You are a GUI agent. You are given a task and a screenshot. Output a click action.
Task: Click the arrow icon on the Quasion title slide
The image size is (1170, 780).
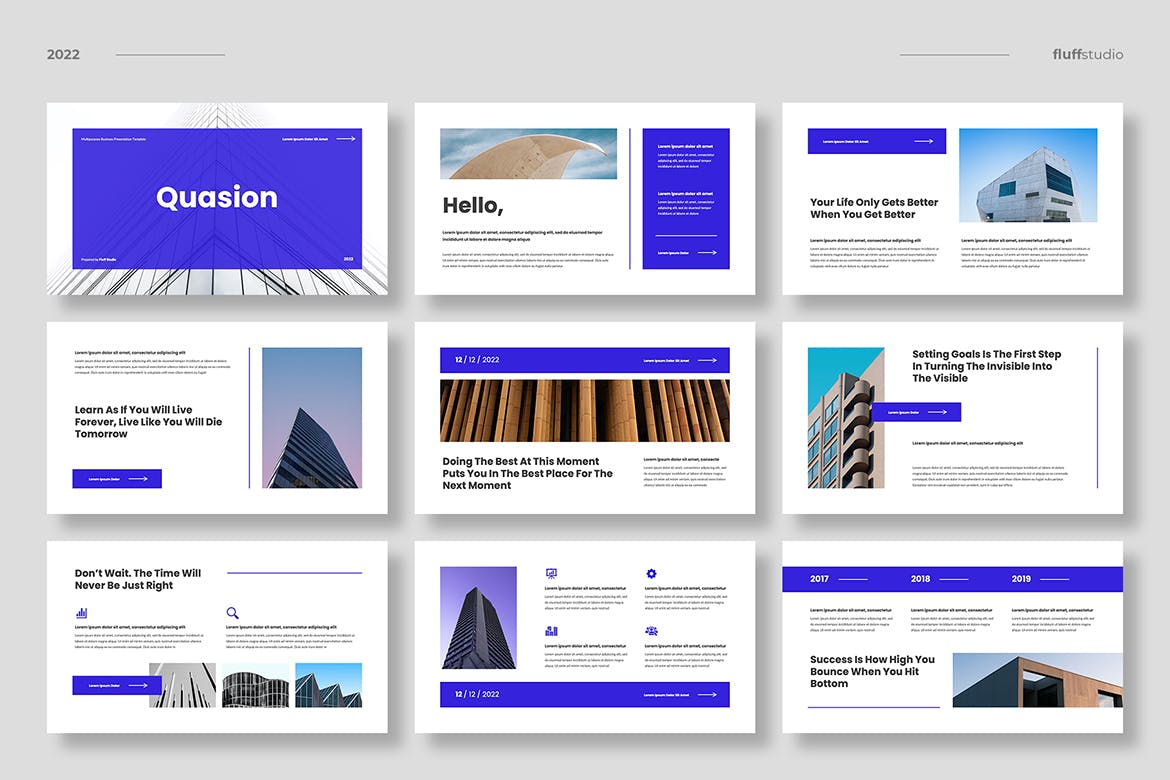tap(345, 139)
